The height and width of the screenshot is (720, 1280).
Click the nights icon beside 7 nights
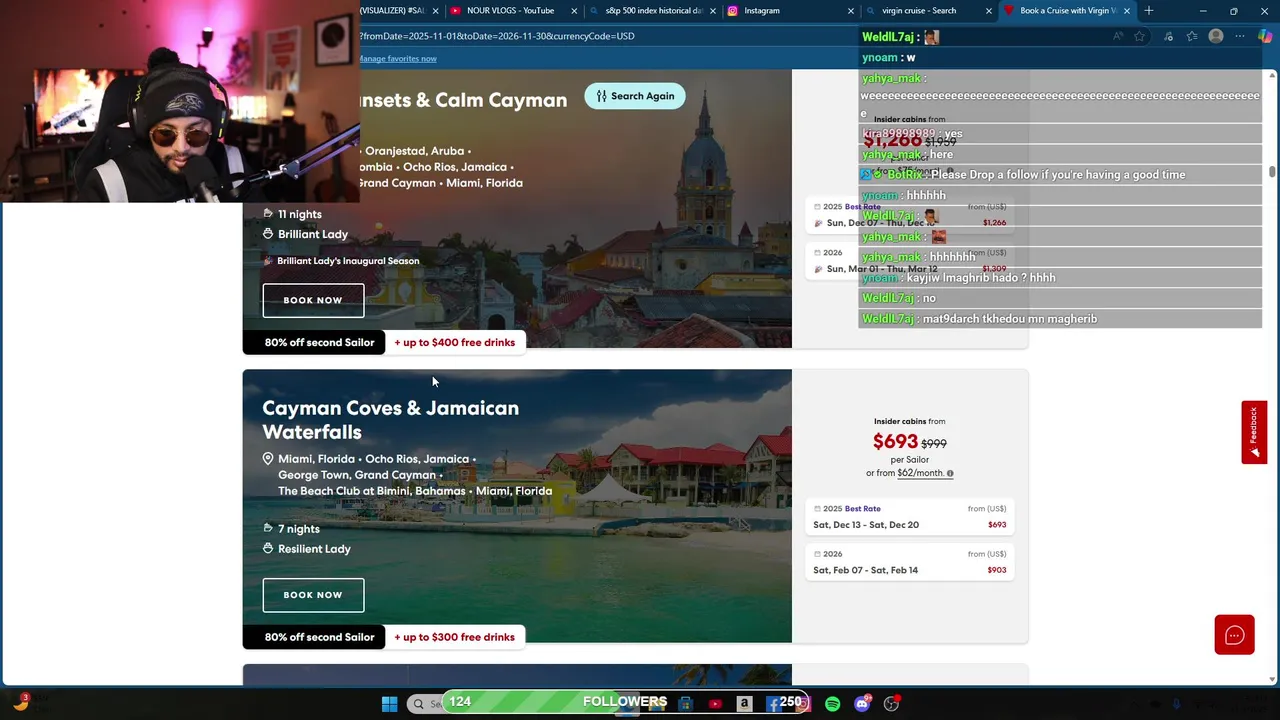(268, 528)
